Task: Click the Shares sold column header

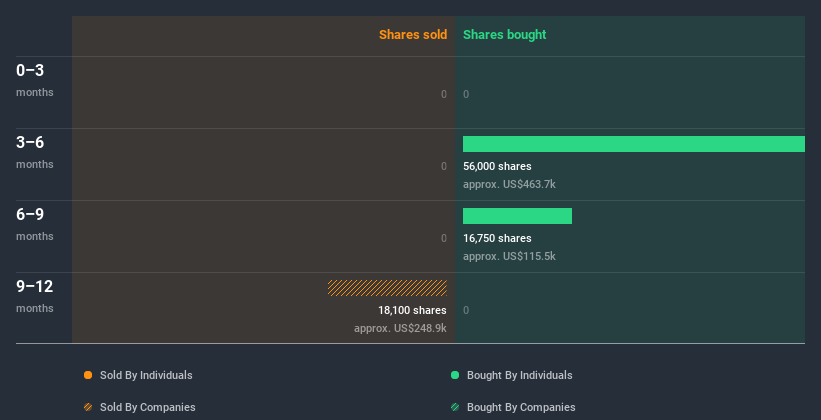Action: [x=413, y=35]
